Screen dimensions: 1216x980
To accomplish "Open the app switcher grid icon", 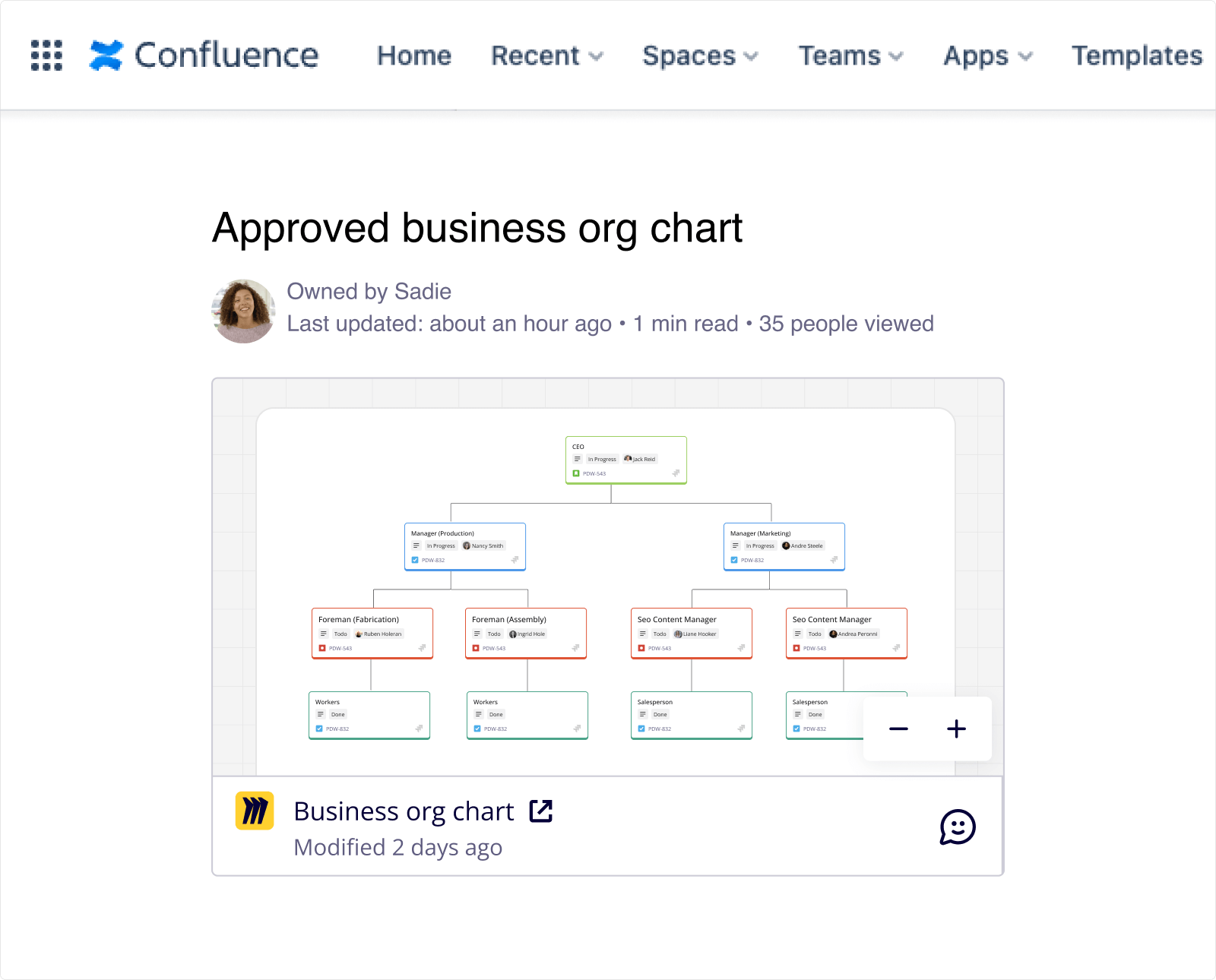I will [46, 55].
